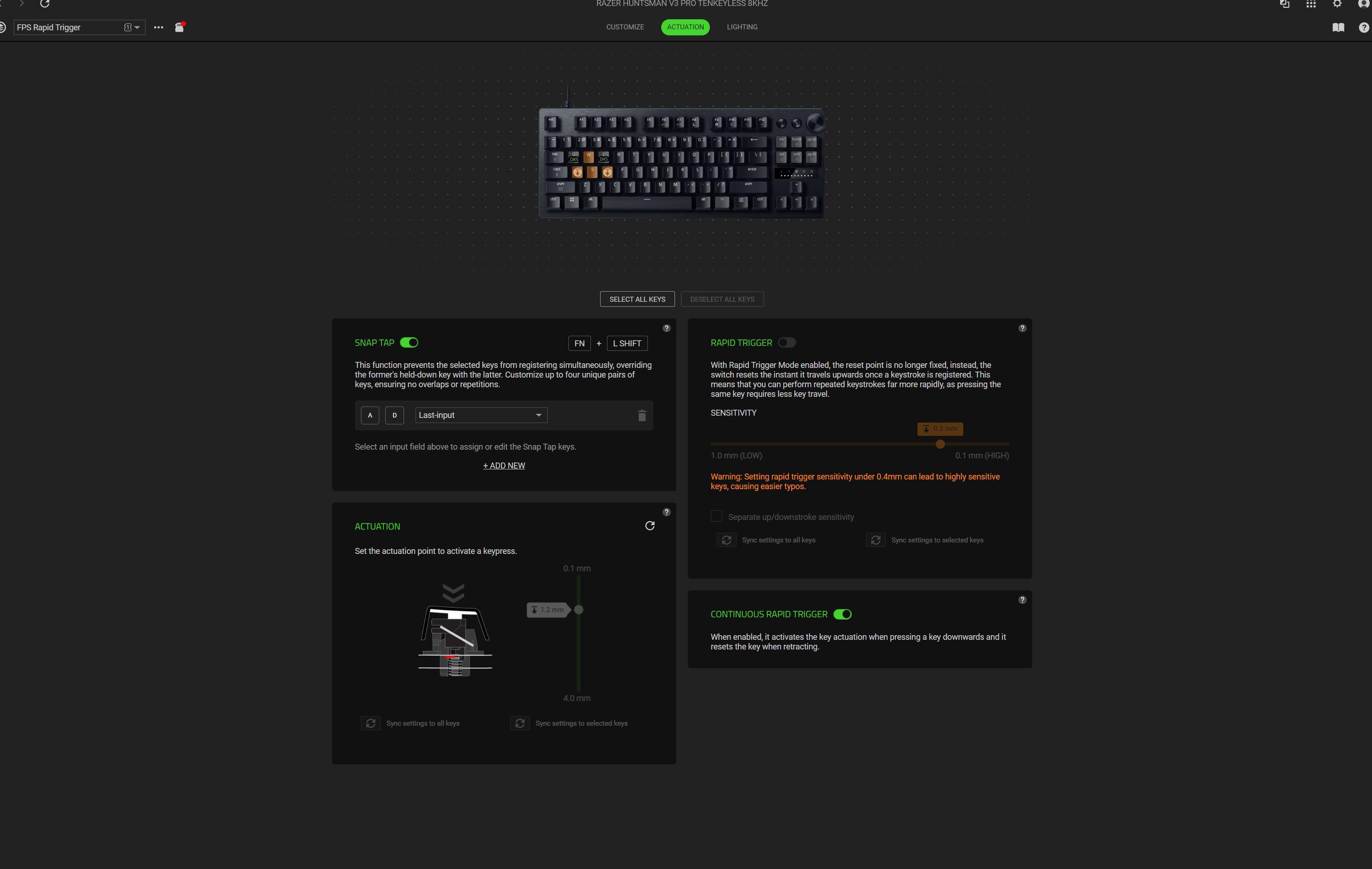This screenshot has width=1372, height=869.
Task: Open help for the Snap Tap panel
Action: pos(666,328)
